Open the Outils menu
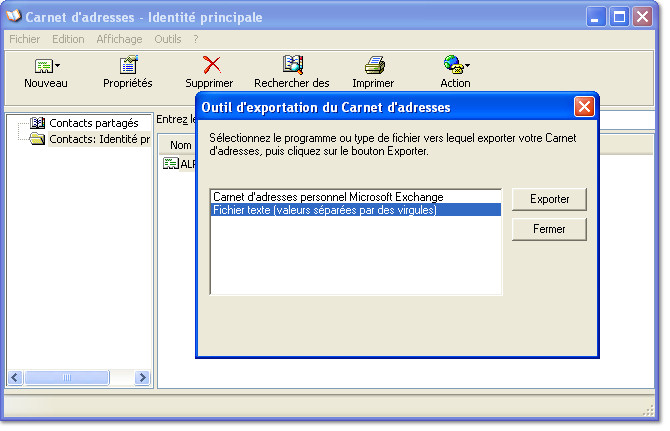 [168, 39]
